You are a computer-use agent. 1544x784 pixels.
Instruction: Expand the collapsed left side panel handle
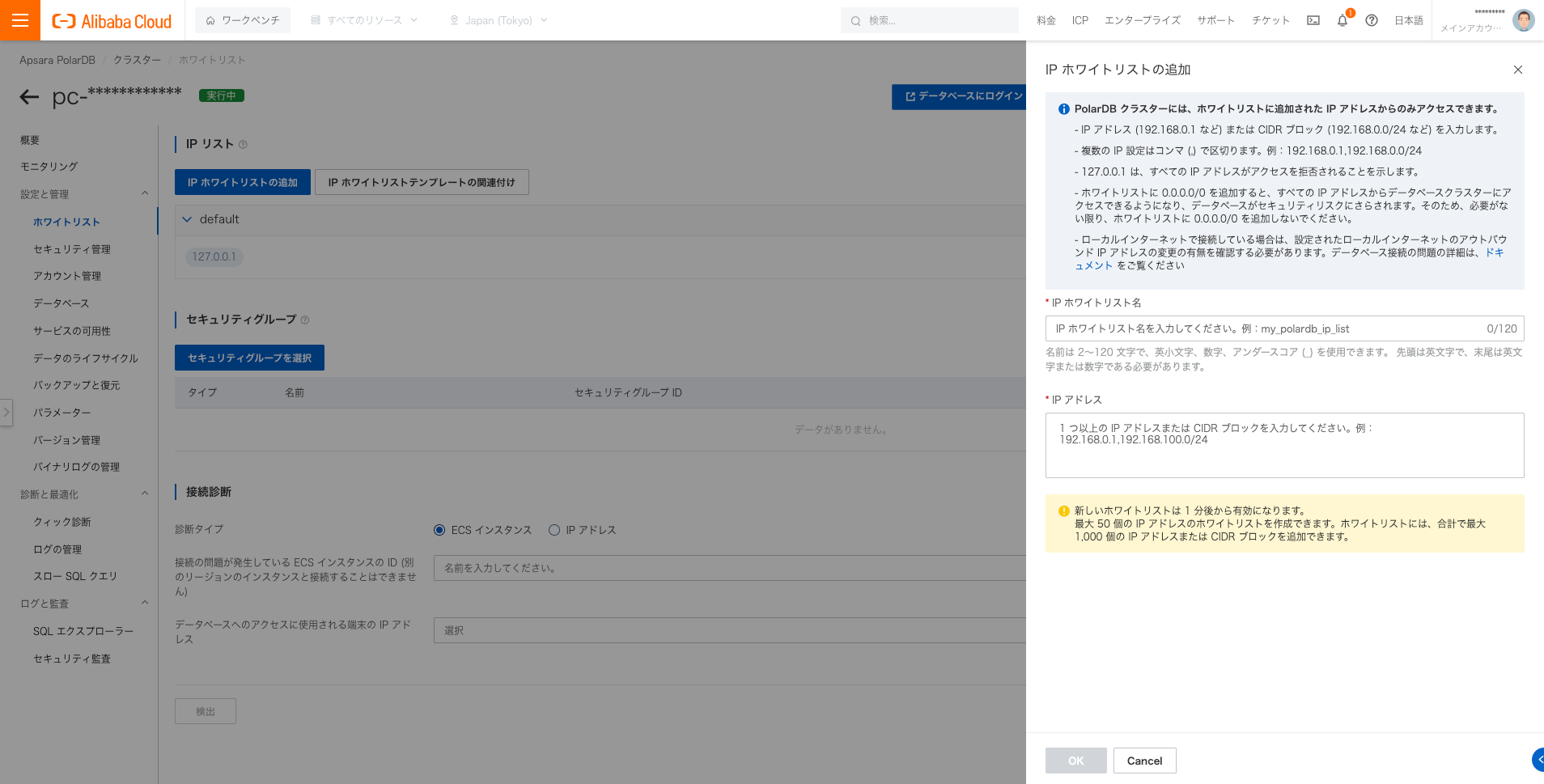pyautogui.click(x=6, y=412)
